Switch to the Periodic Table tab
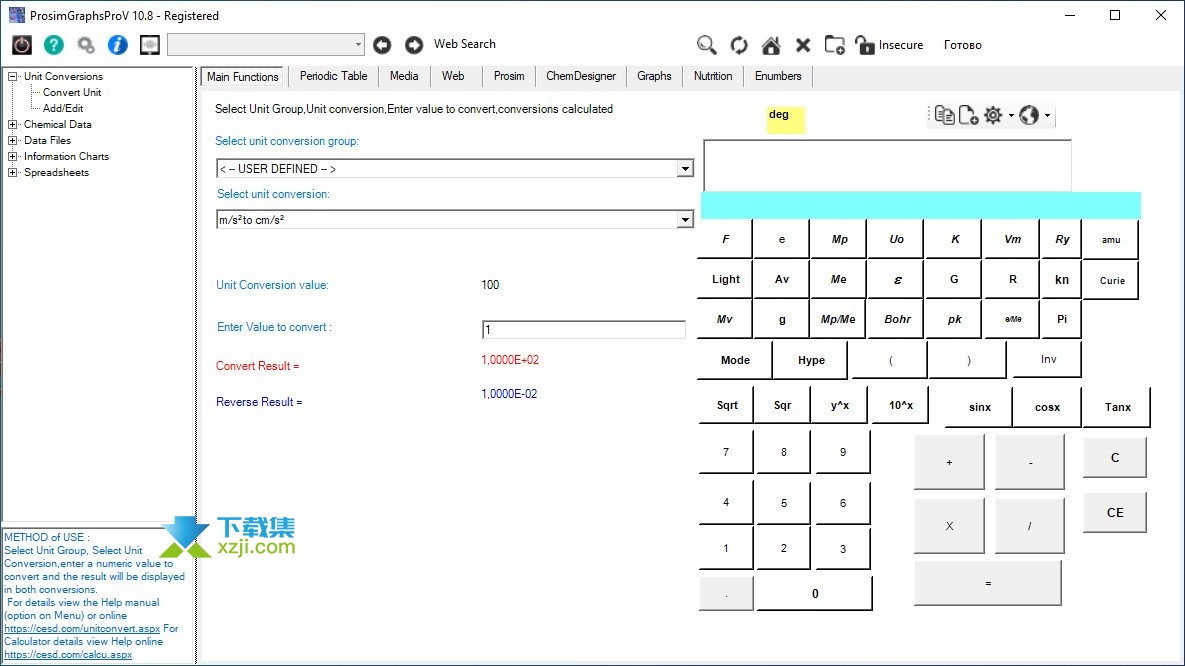This screenshot has height=666, width=1185. point(333,76)
